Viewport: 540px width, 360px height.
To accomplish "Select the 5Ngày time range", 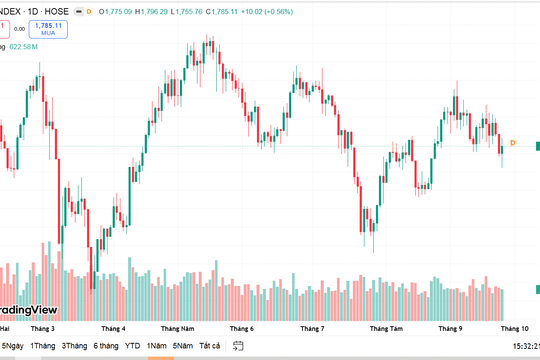I will coord(12,346).
